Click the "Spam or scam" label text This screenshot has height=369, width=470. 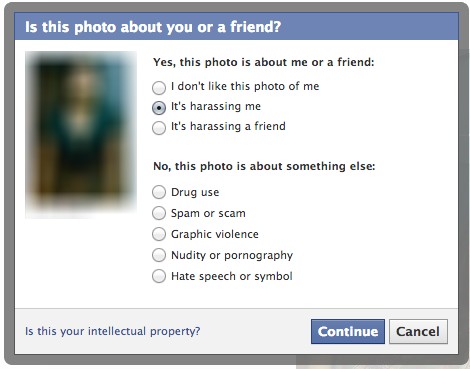[208, 213]
